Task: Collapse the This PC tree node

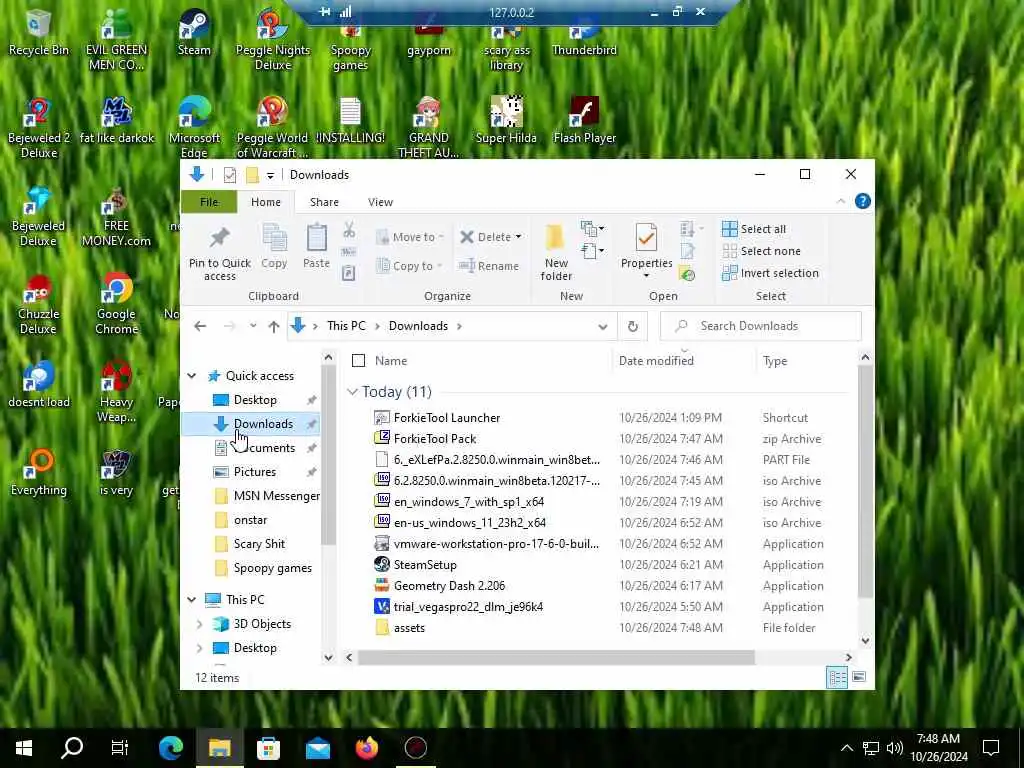Action: (x=192, y=600)
